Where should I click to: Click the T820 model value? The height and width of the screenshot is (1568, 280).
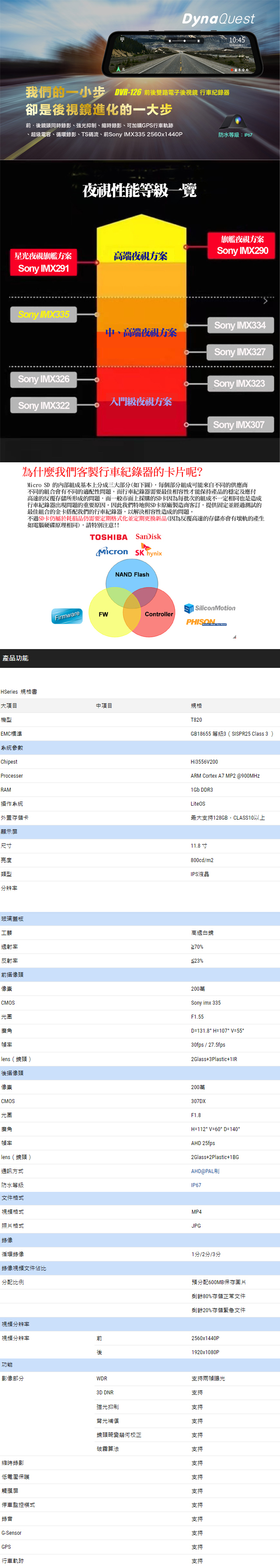click(x=196, y=719)
